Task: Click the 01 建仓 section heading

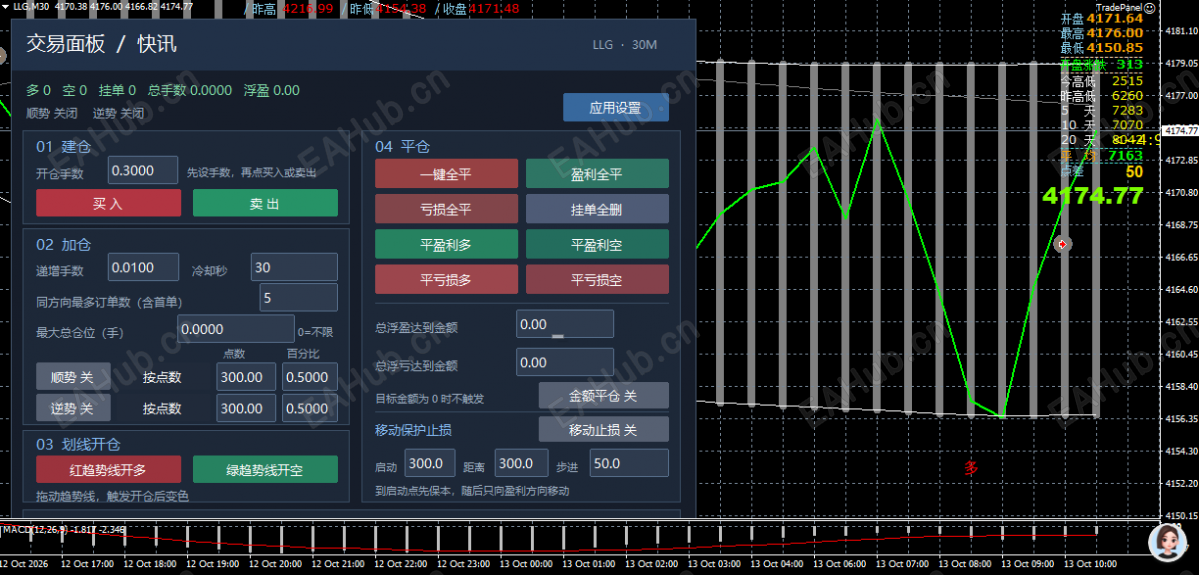Action: [x=63, y=145]
